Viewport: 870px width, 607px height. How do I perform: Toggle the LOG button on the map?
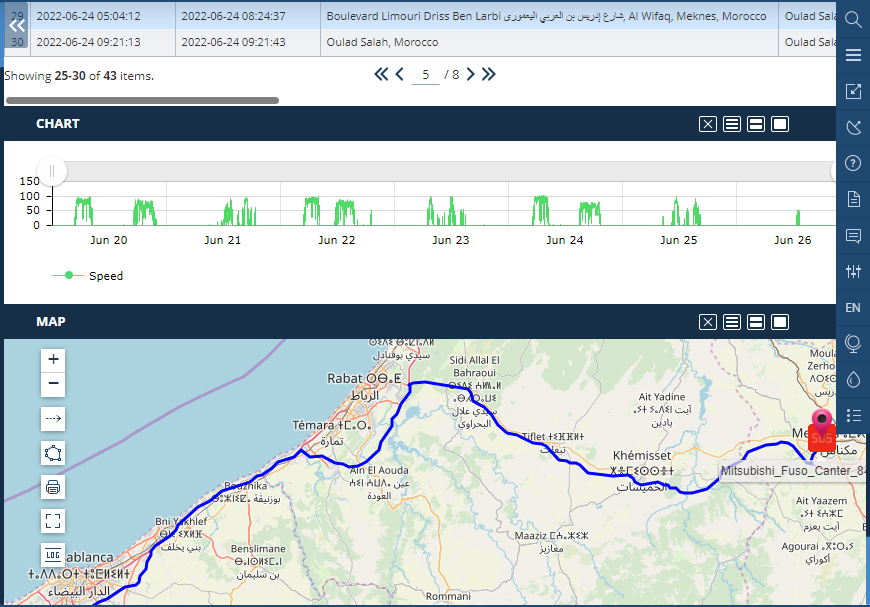click(x=54, y=554)
